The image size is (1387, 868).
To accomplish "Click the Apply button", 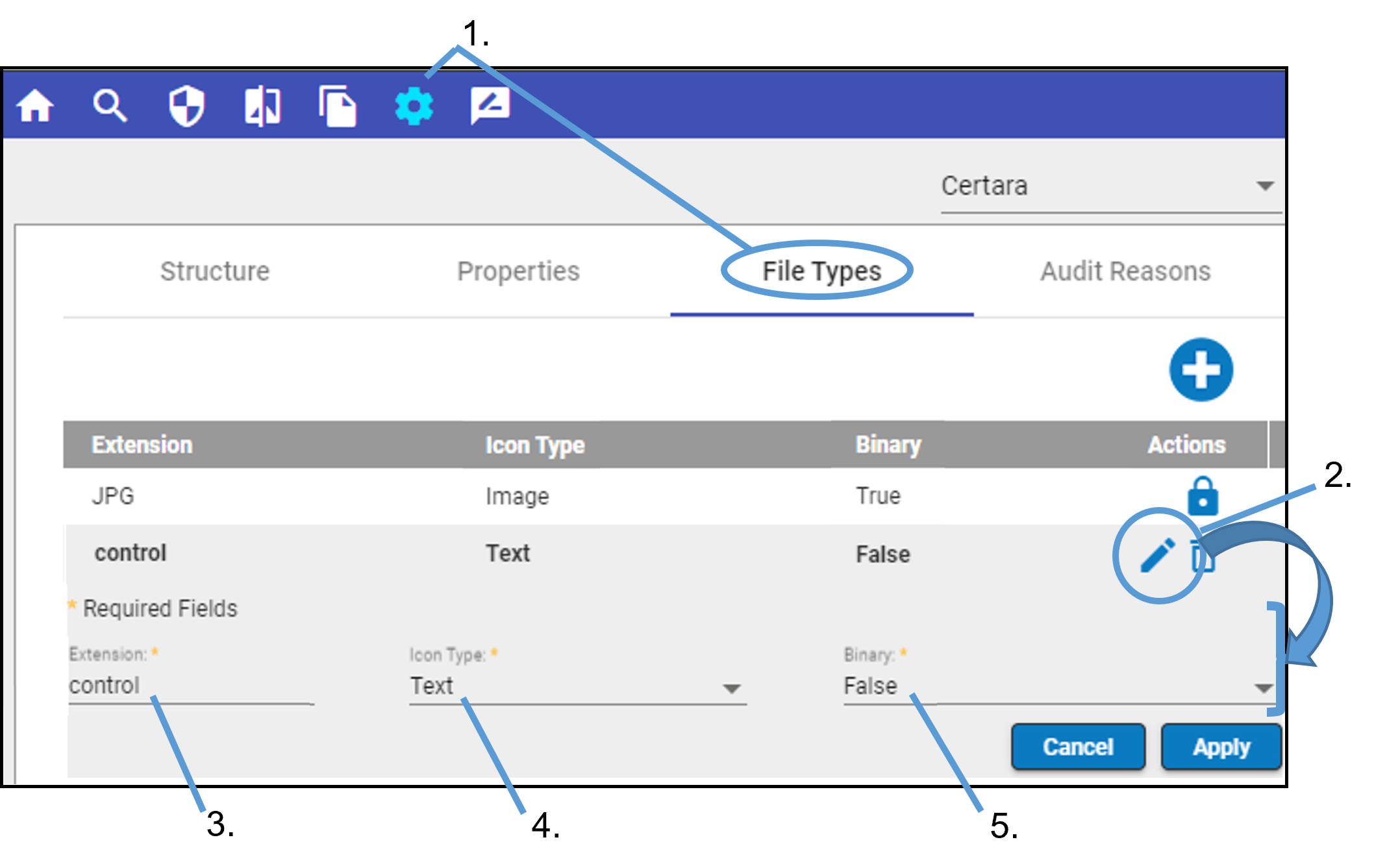I will [x=1221, y=747].
